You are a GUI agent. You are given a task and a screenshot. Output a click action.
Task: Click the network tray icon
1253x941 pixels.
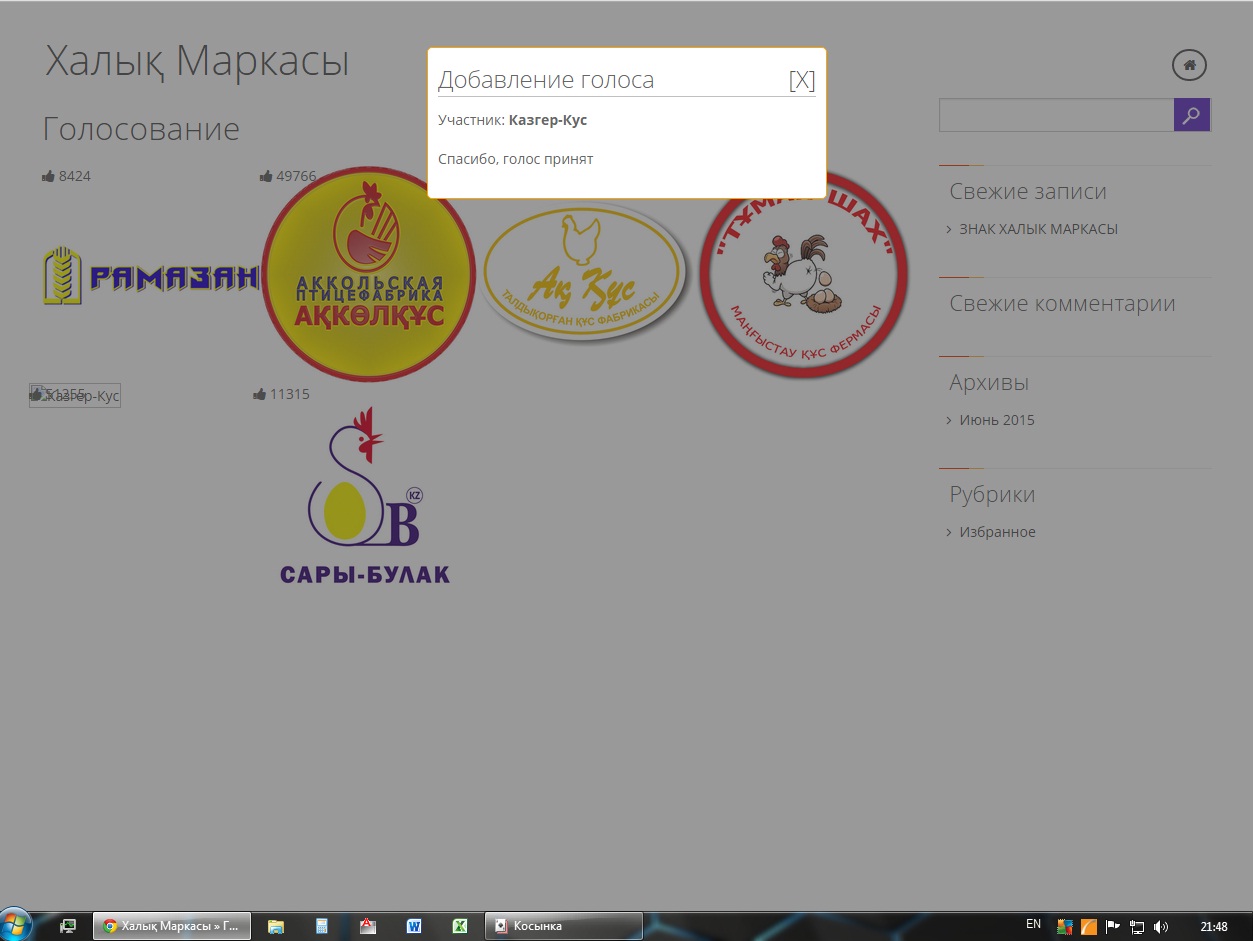1136,927
